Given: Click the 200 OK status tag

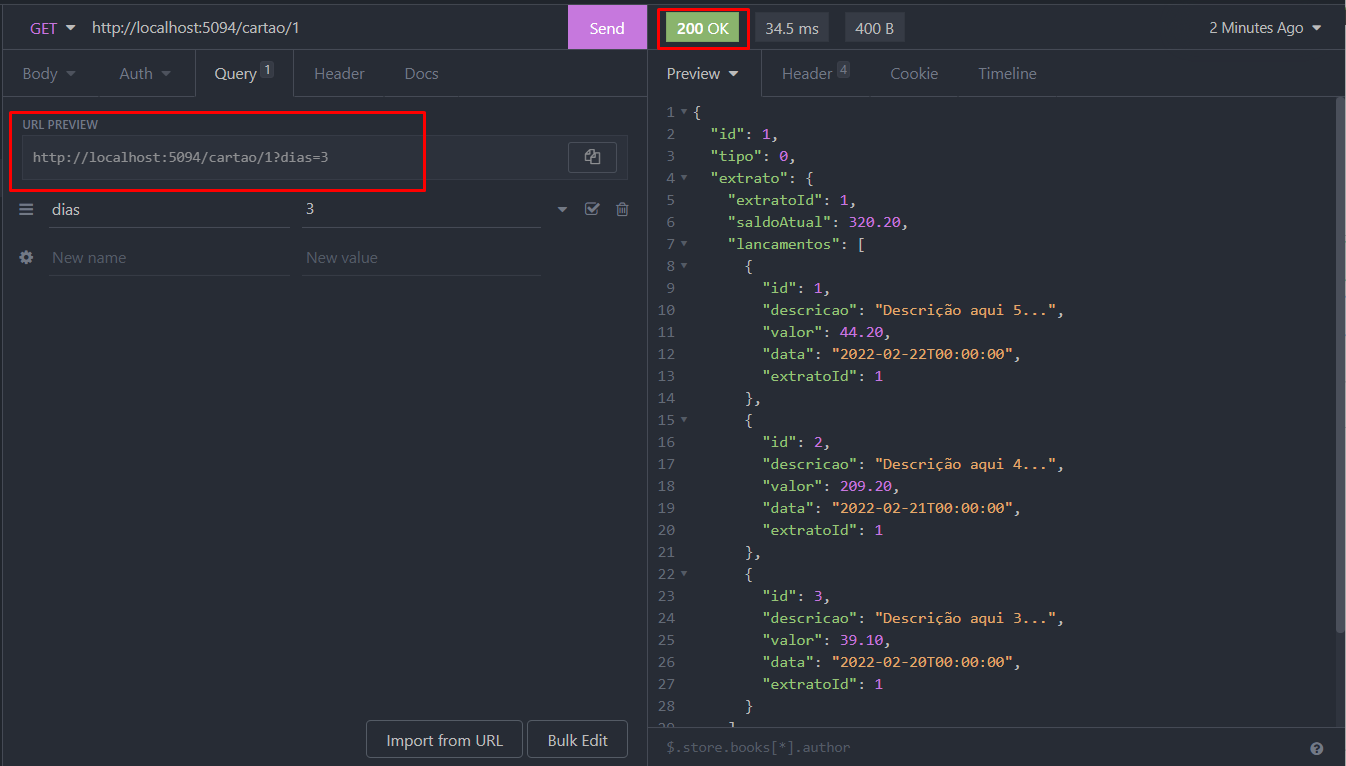Looking at the screenshot, I should (x=703, y=28).
